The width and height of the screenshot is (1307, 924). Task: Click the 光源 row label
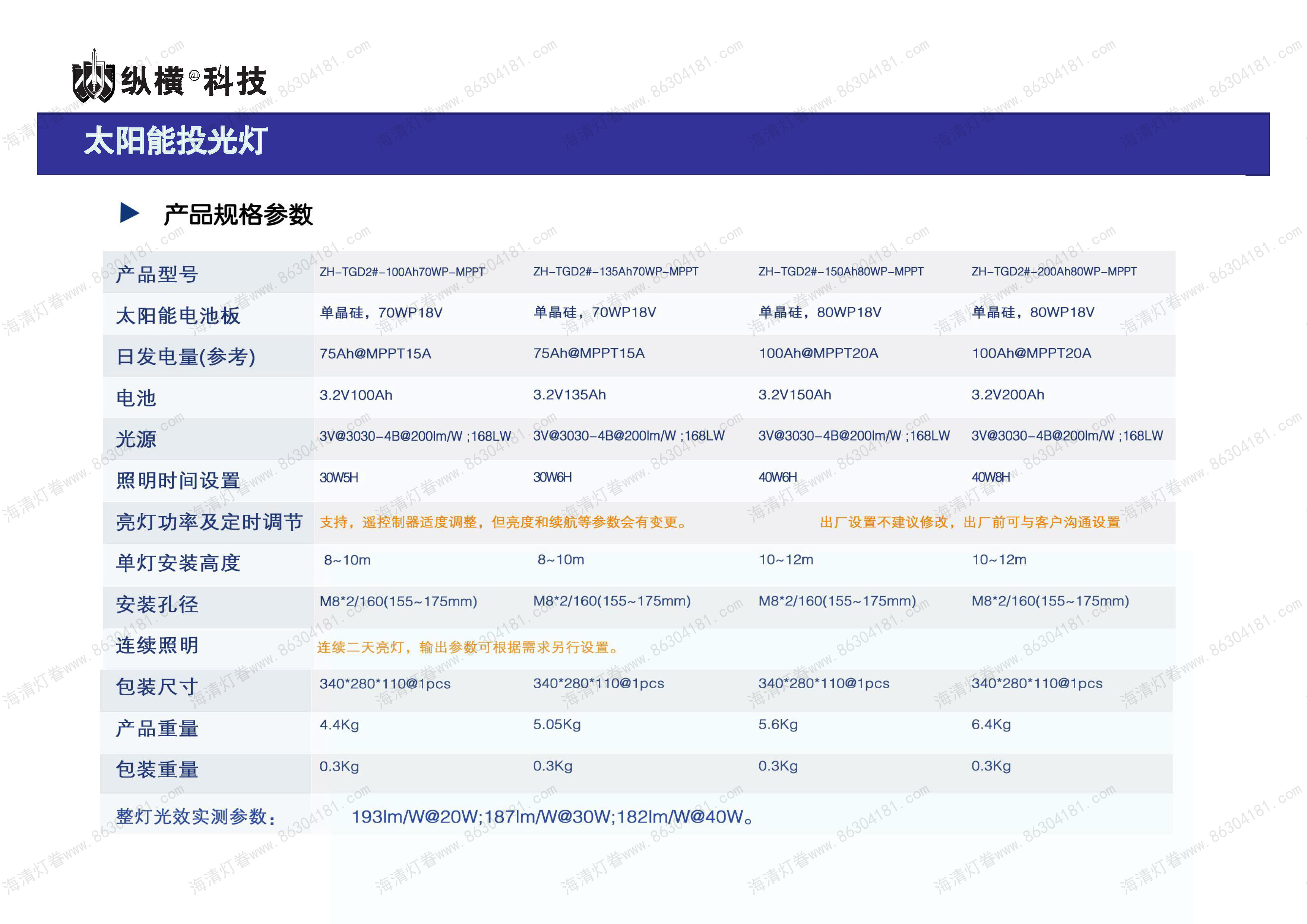coord(136,439)
